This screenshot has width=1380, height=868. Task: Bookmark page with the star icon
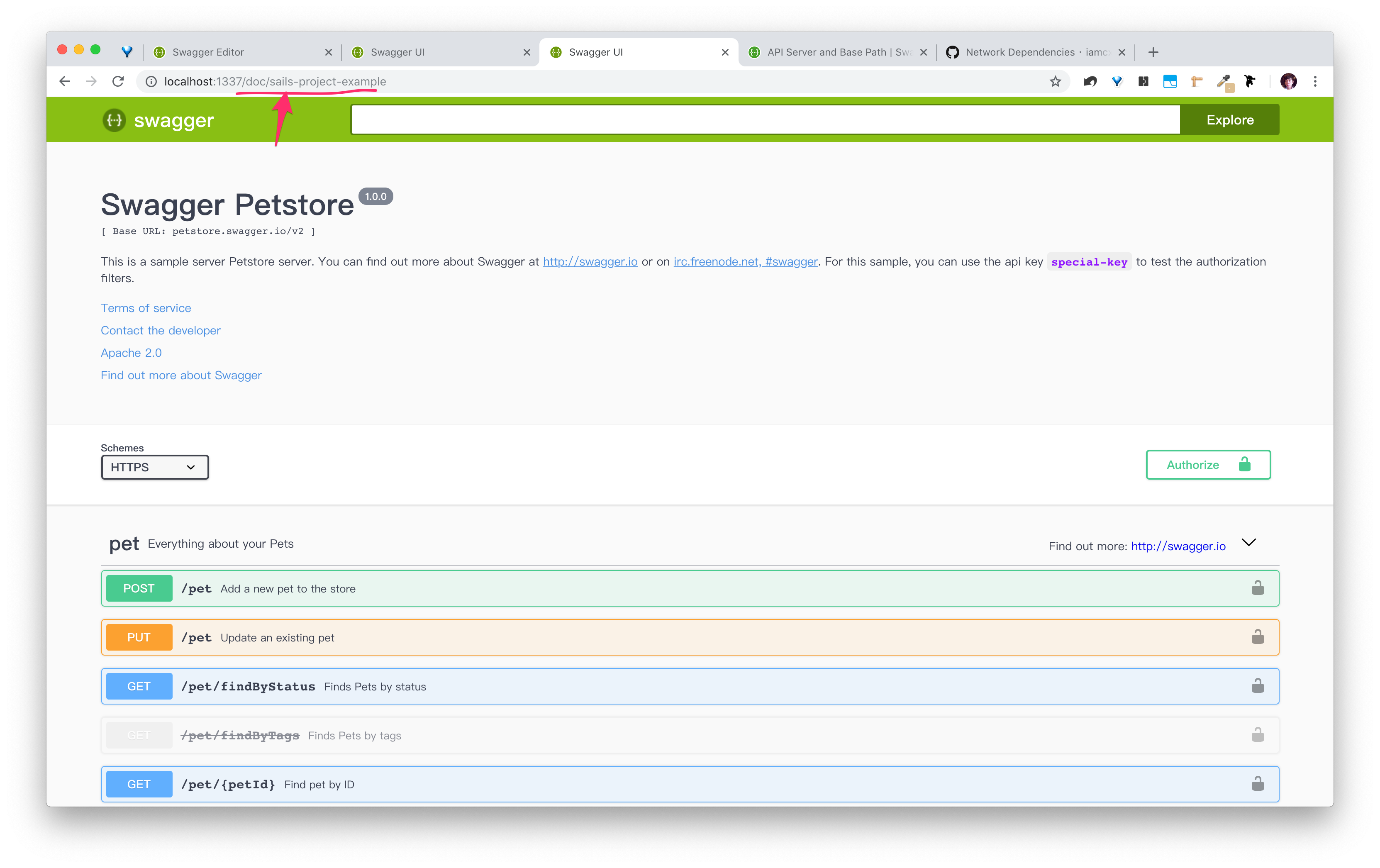pos(1055,81)
